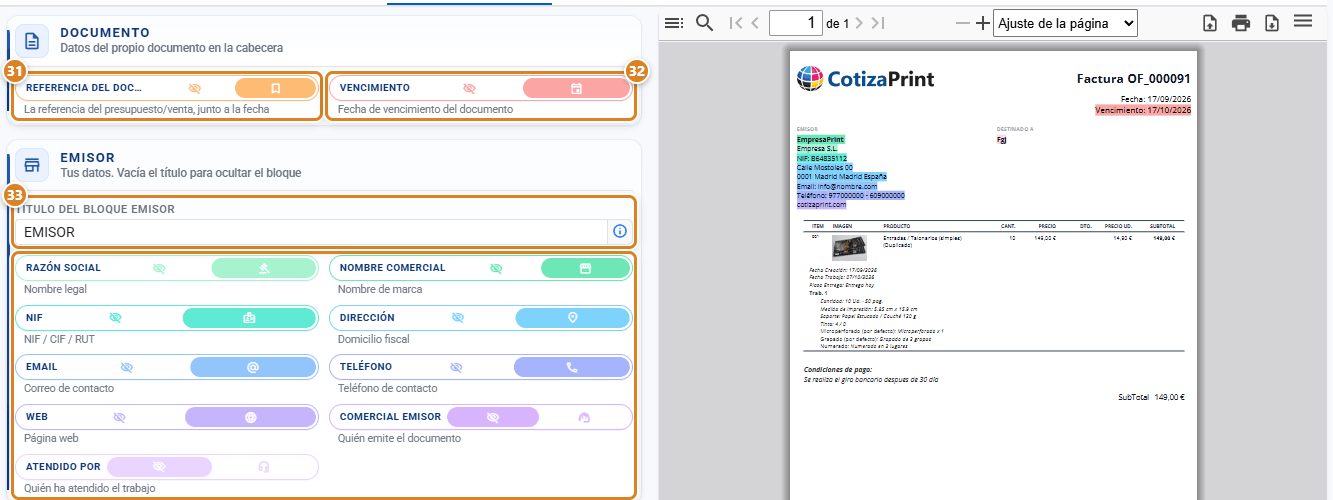
Task: Toggle the PDF viewer sidebar
Action: [x=674, y=23]
